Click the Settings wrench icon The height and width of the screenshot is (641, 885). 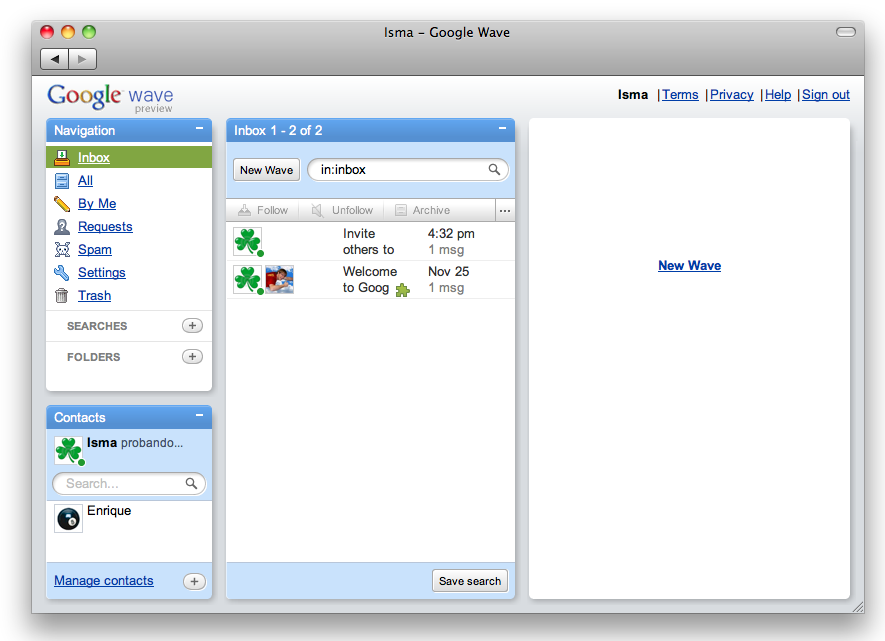click(62, 273)
